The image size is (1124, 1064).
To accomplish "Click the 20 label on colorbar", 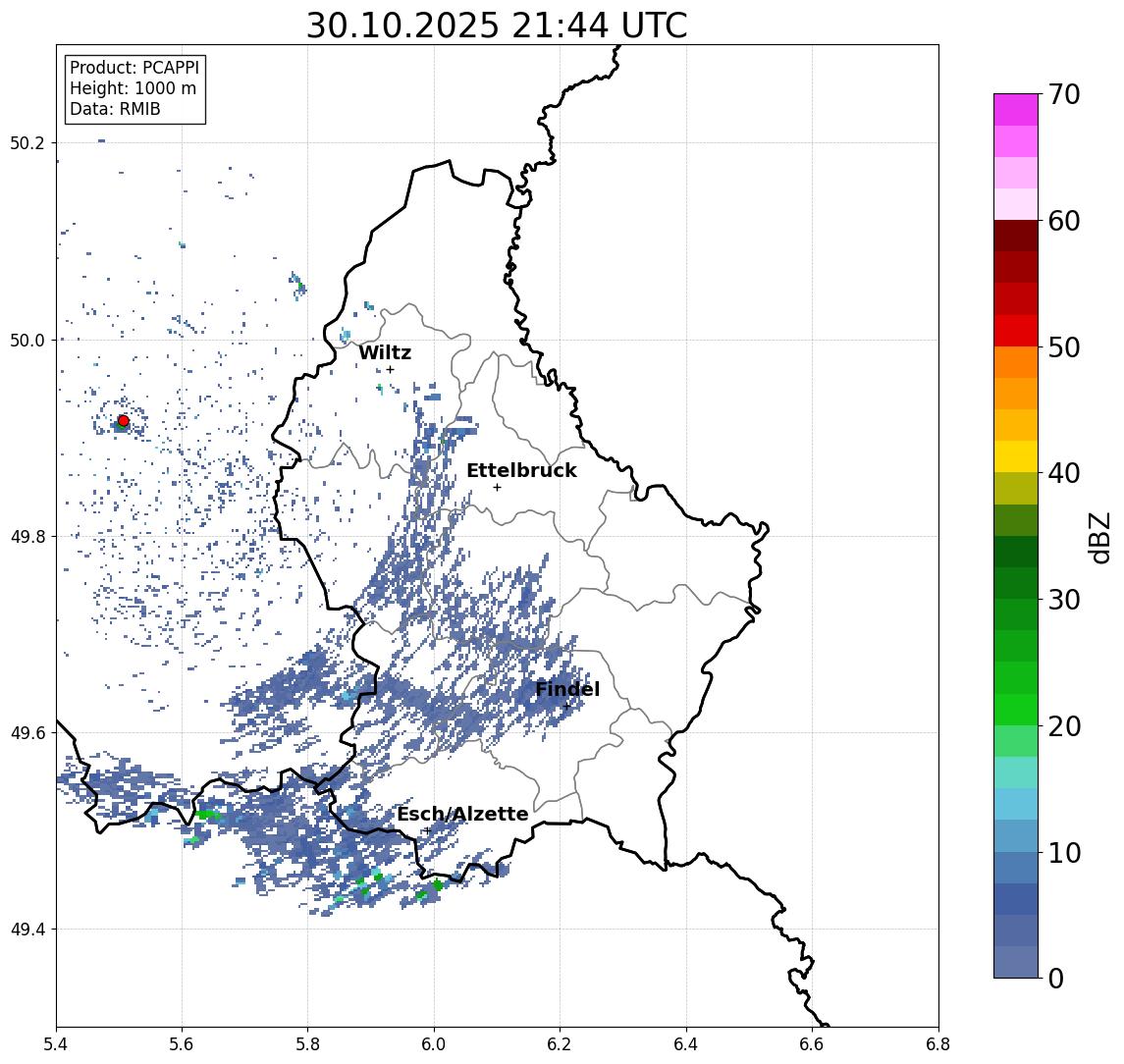I will point(1063,725).
